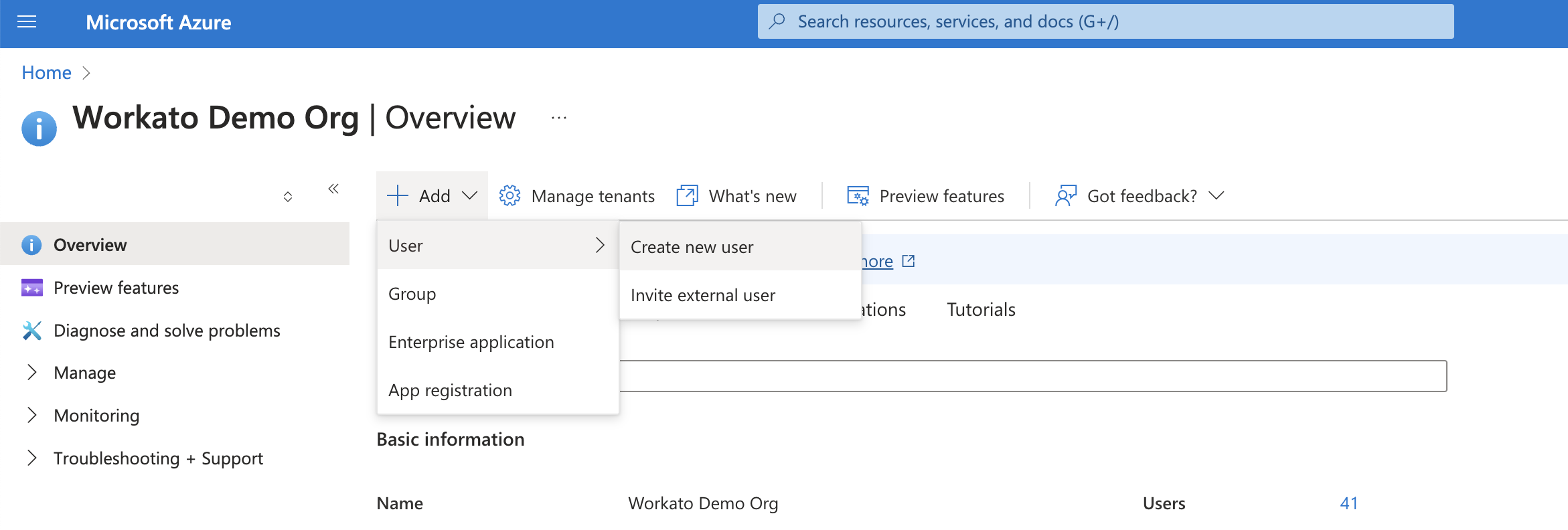Image resolution: width=1568 pixels, height=530 pixels.
Task: Go to Home breadcrumb link
Action: [x=46, y=72]
